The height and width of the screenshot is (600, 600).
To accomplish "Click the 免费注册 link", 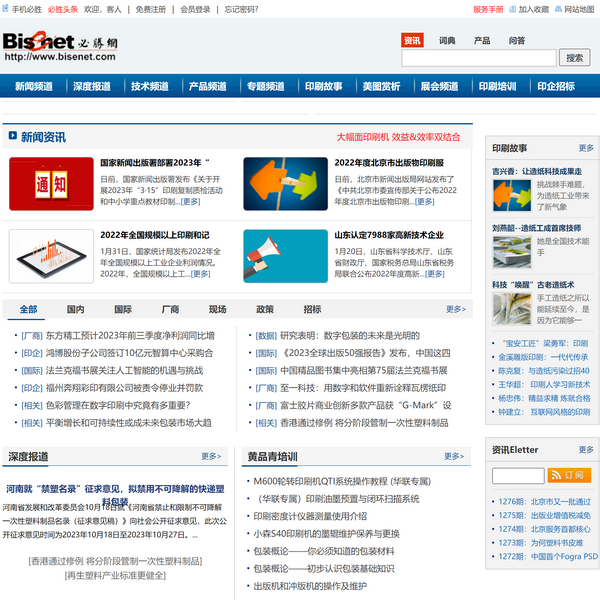I will coord(151,9).
